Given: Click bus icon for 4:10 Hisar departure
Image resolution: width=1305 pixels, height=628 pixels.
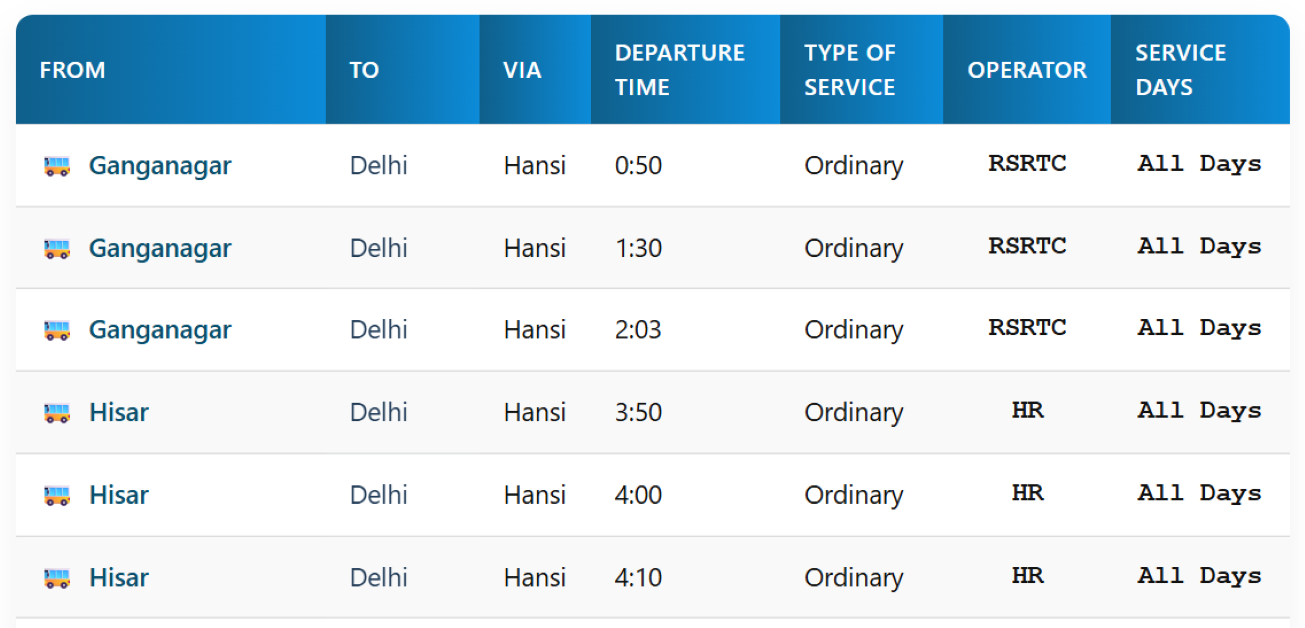Looking at the screenshot, I should coord(57,578).
